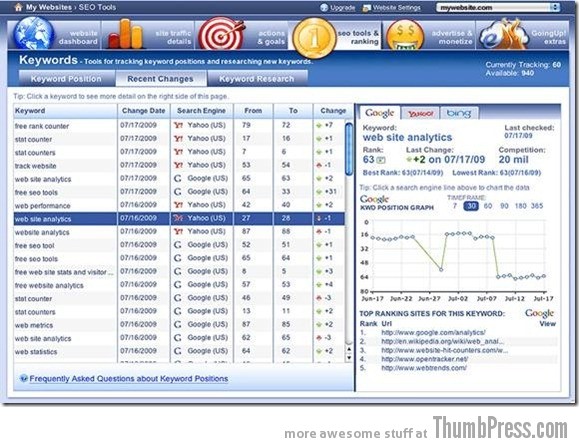Select the seo tools & ranking gold coin
Image resolution: width=579 pixels, height=447 pixels.
tap(314, 38)
